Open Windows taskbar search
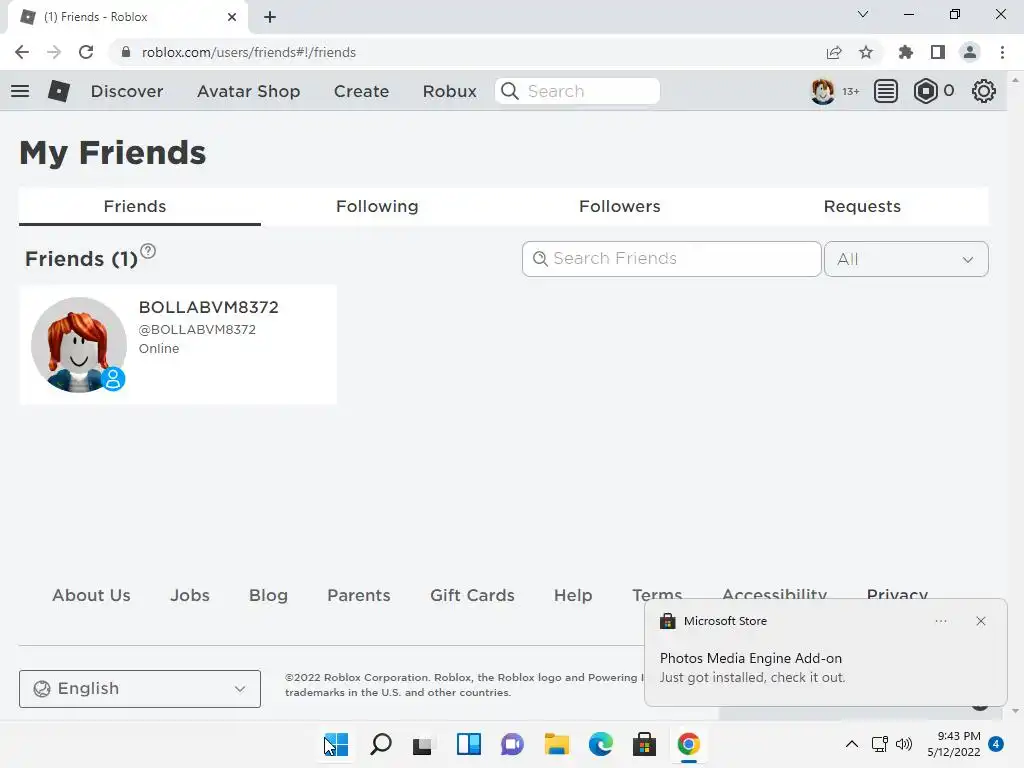The width and height of the screenshot is (1024, 768). [x=381, y=744]
